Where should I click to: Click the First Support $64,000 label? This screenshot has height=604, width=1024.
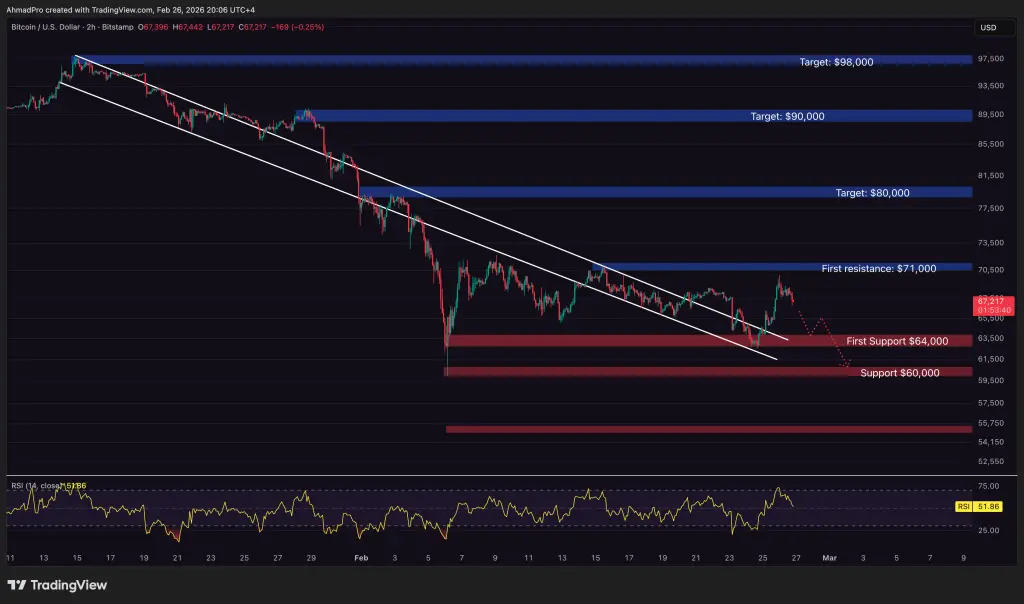coord(897,340)
